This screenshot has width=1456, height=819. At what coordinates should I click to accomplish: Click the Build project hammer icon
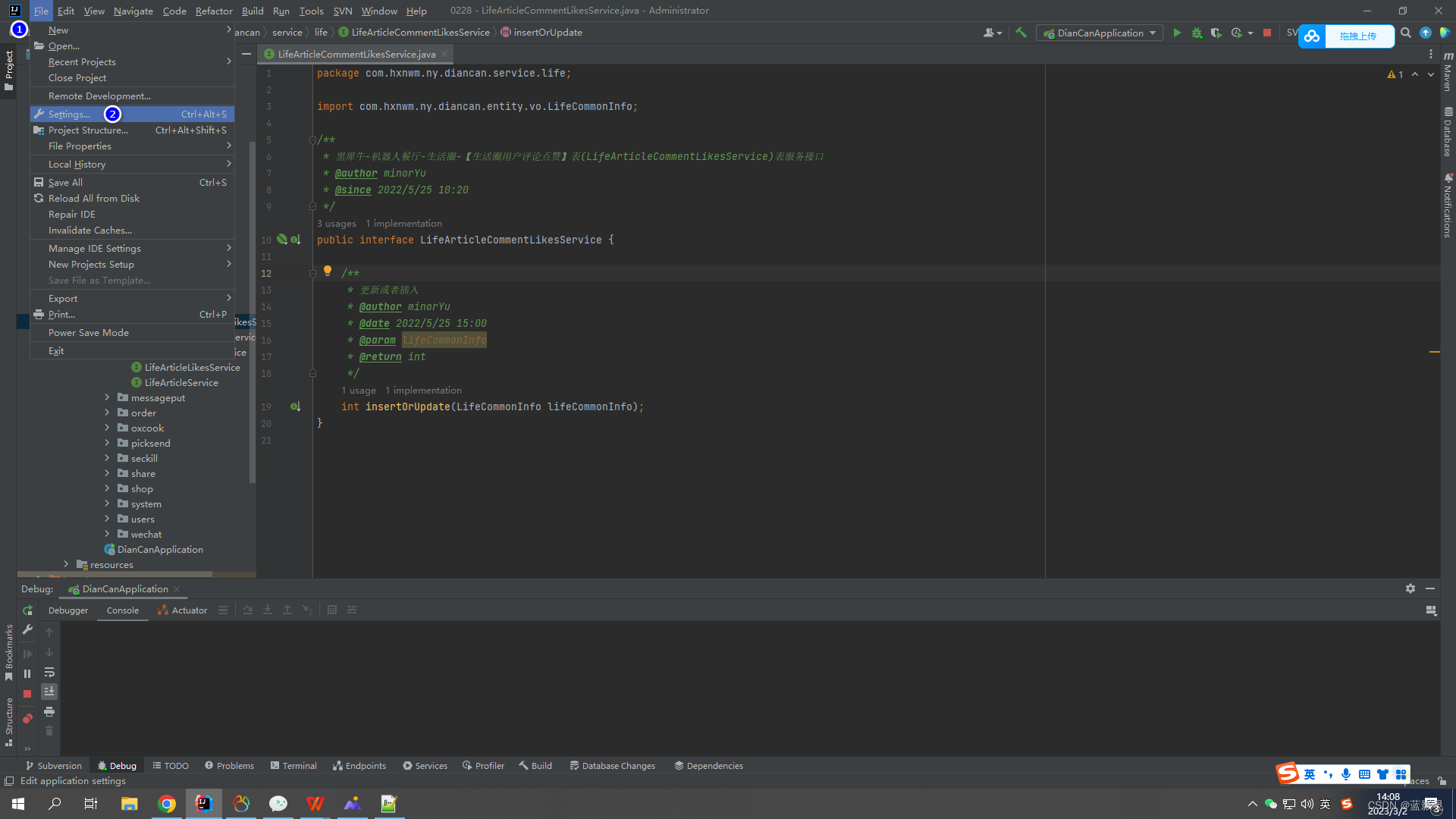pos(1021,33)
